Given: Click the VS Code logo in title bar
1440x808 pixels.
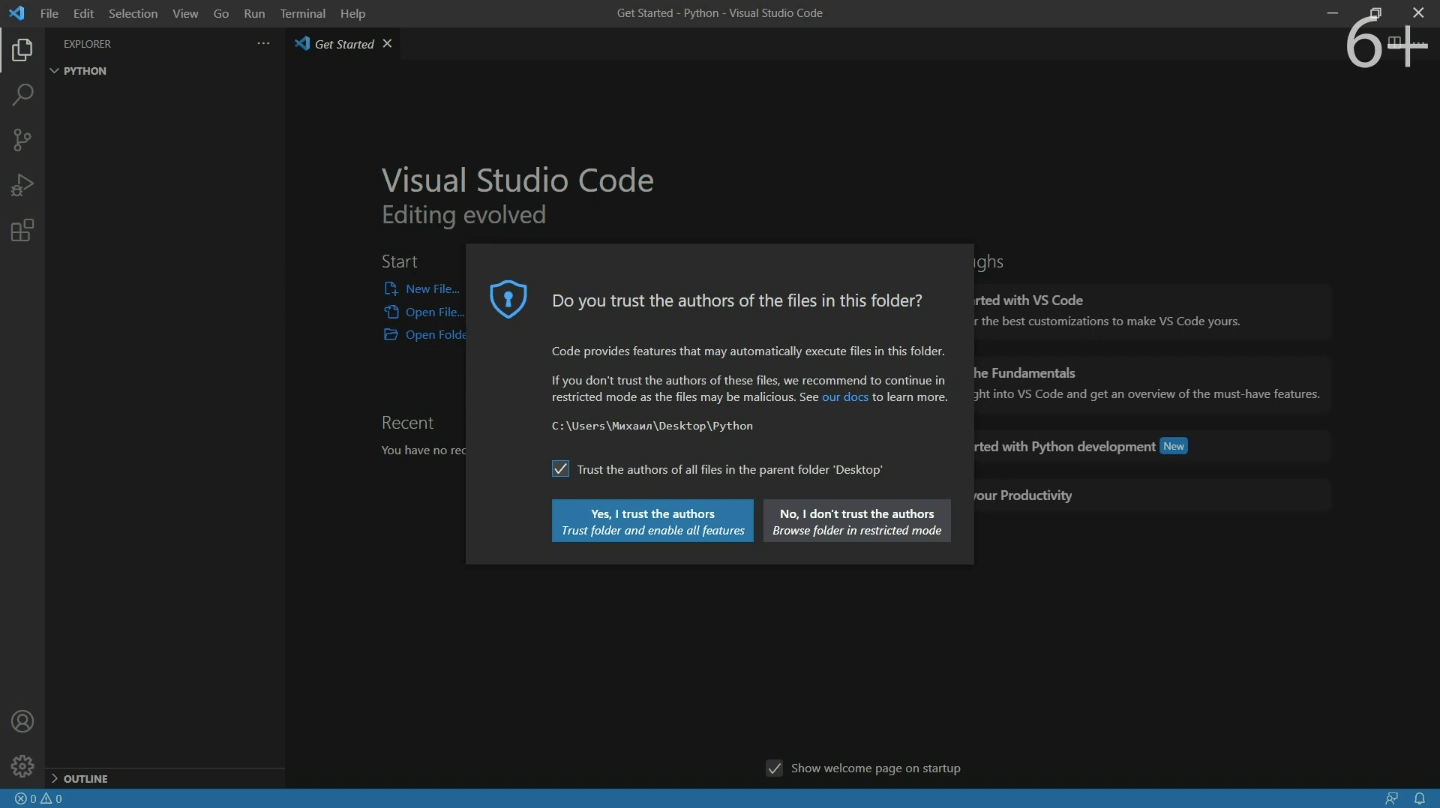Looking at the screenshot, I should coord(16,13).
